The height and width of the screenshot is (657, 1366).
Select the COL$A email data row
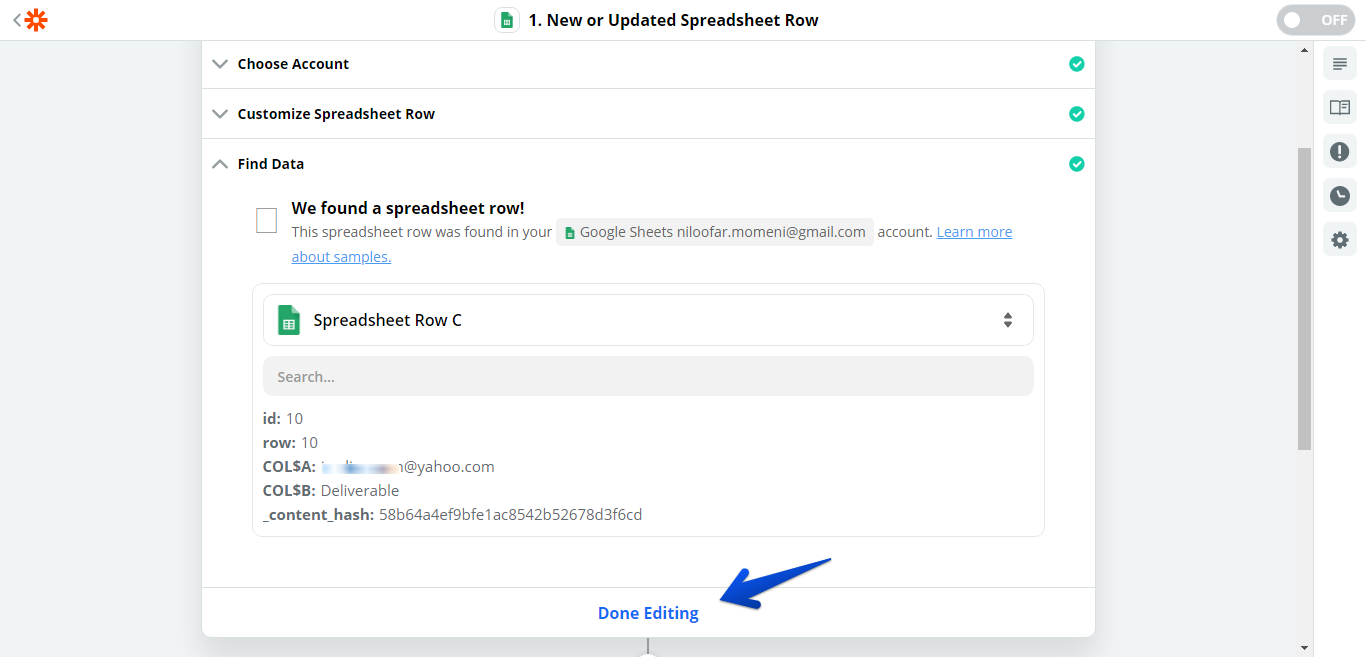point(379,467)
